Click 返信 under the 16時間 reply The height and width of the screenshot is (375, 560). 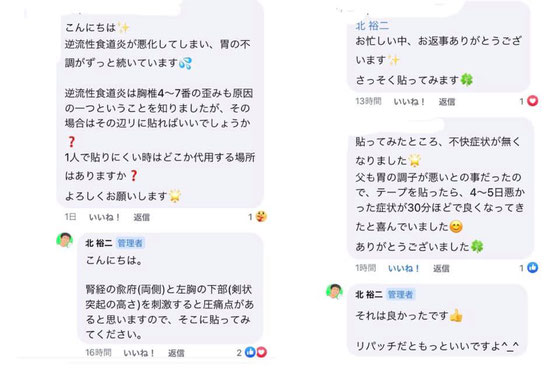pos(176,353)
